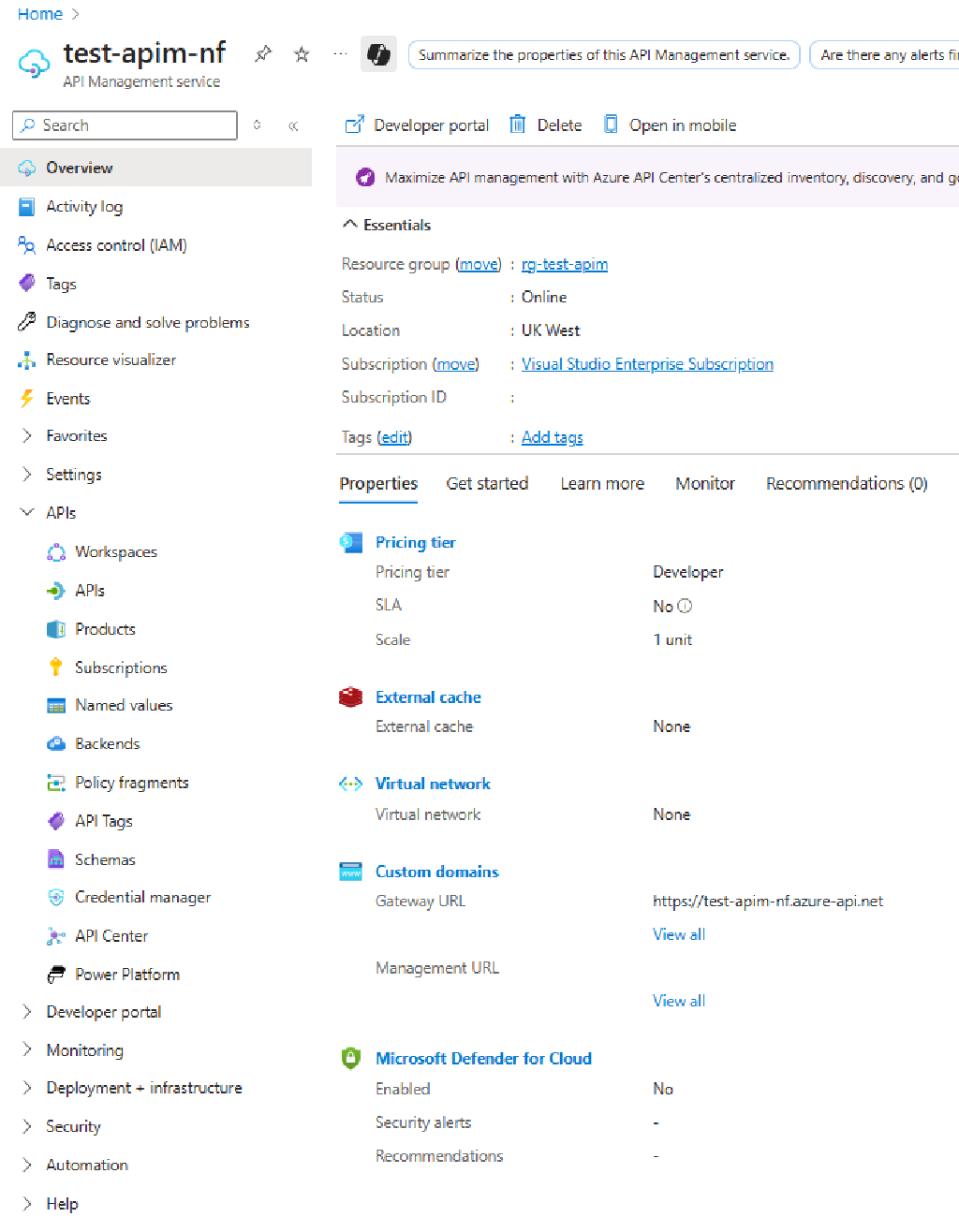The width and height of the screenshot is (959, 1232).
Task: Collapse the APIs tree section
Action: 26,512
